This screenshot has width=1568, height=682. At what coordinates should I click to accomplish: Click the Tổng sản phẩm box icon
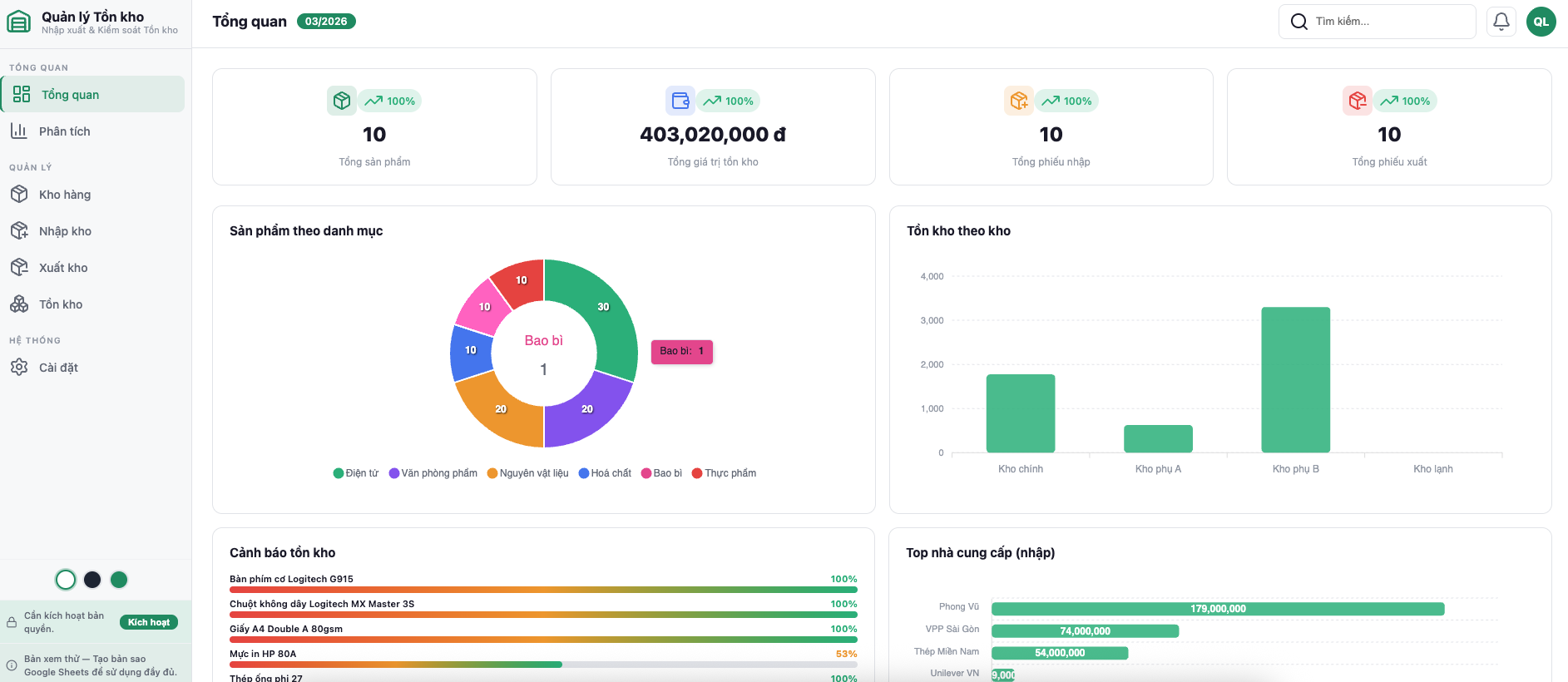point(341,101)
